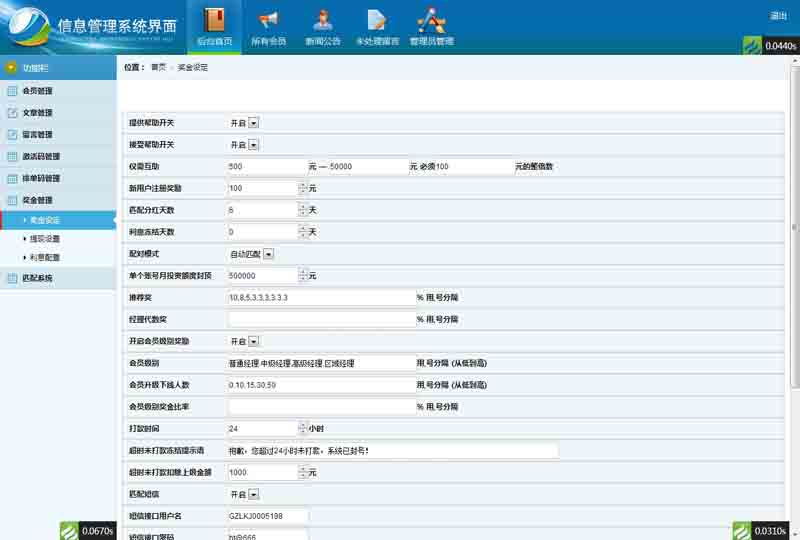
Task: Select 提现设置 in the sidebar
Action: (x=45, y=239)
